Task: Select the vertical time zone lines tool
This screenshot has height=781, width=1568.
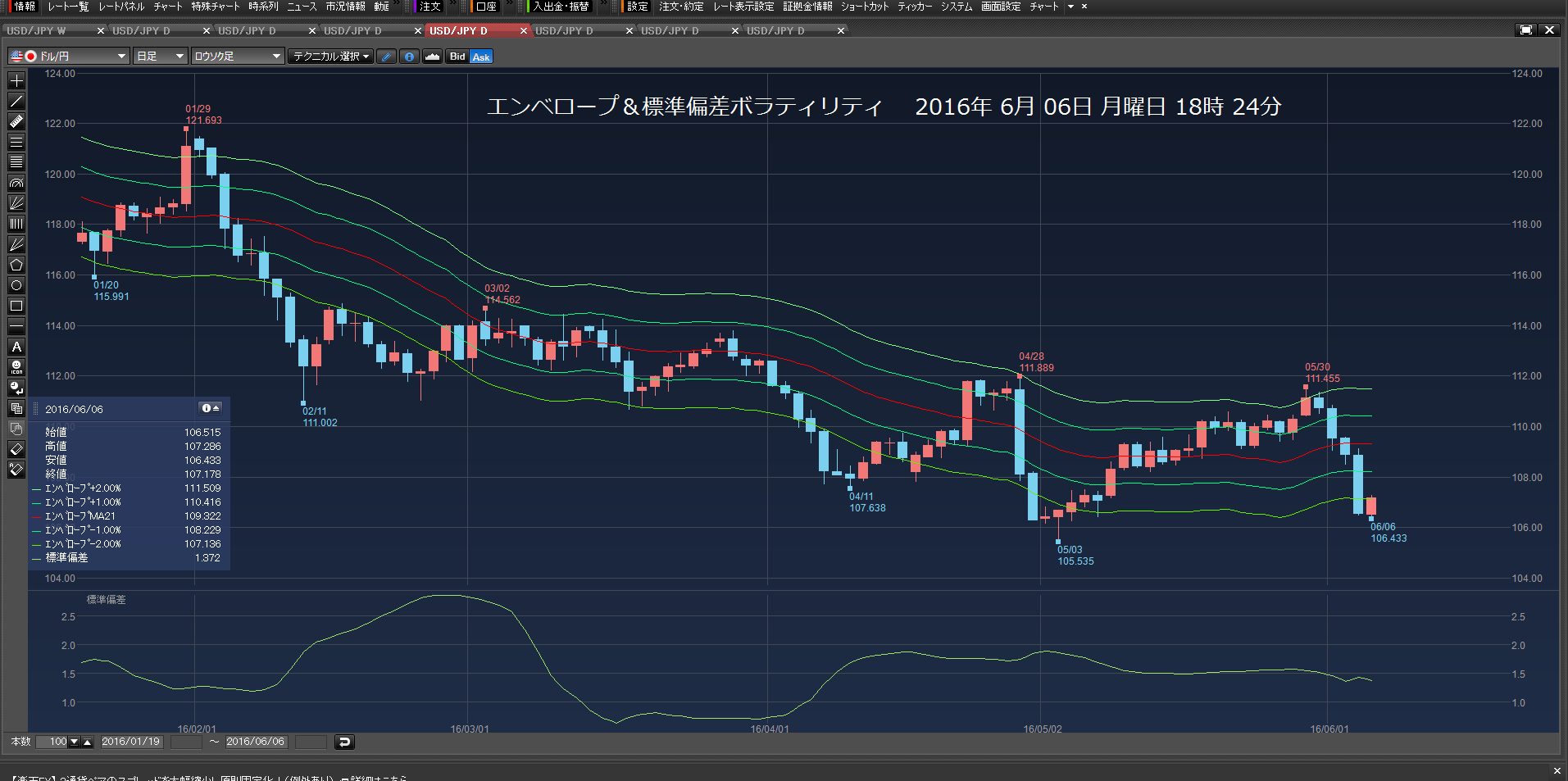Action: click(16, 224)
